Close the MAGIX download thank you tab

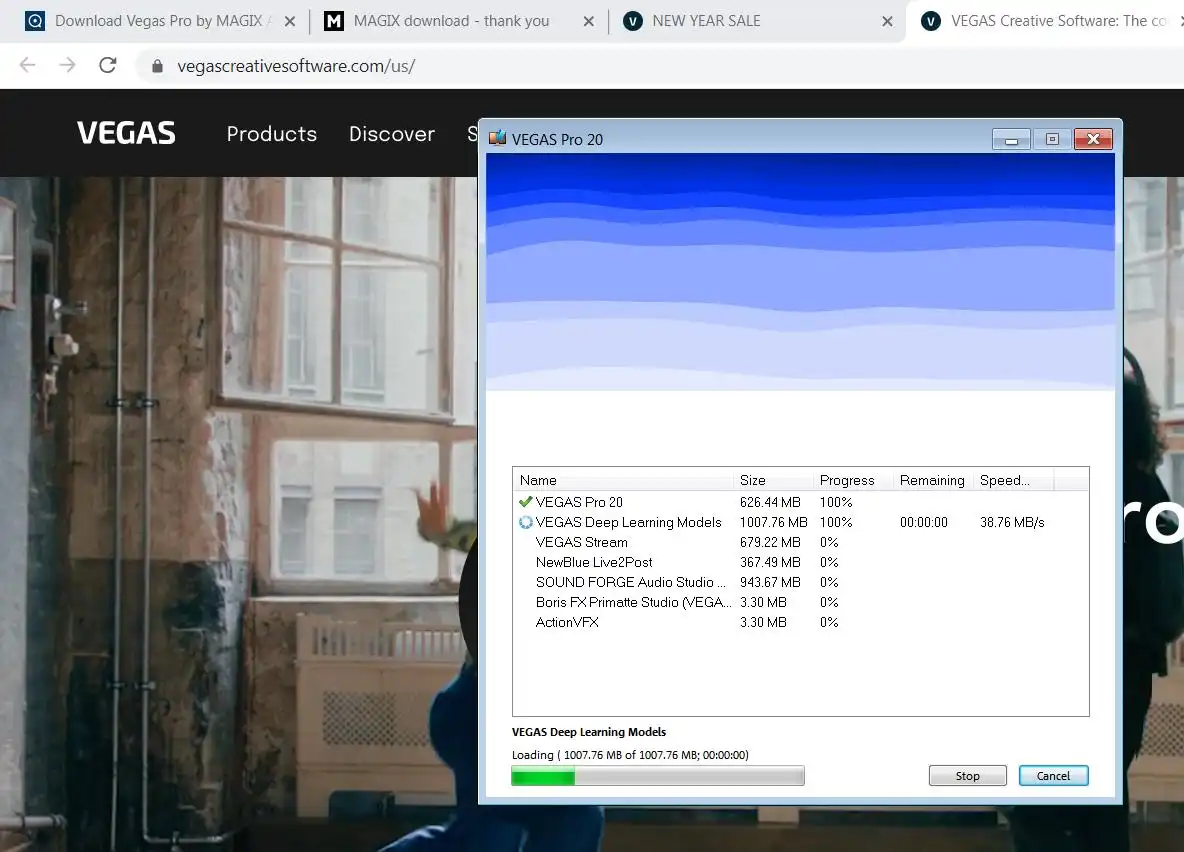[x=589, y=21]
